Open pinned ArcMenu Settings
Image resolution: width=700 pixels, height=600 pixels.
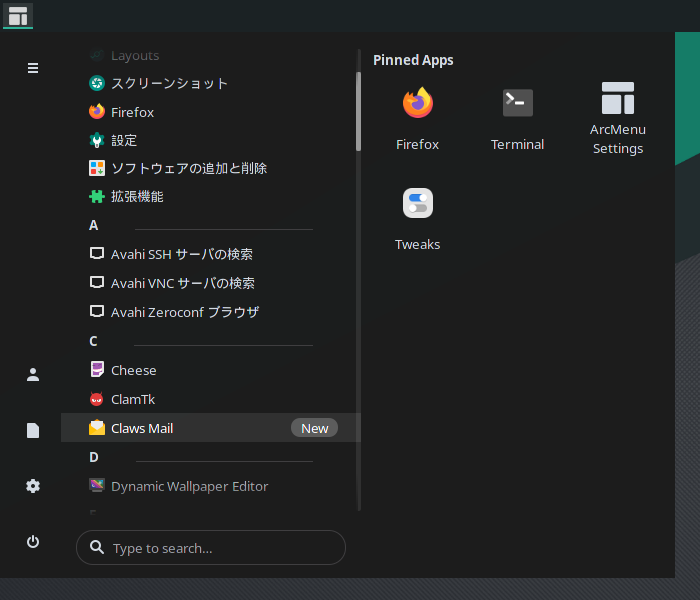click(x=617, y=119)
